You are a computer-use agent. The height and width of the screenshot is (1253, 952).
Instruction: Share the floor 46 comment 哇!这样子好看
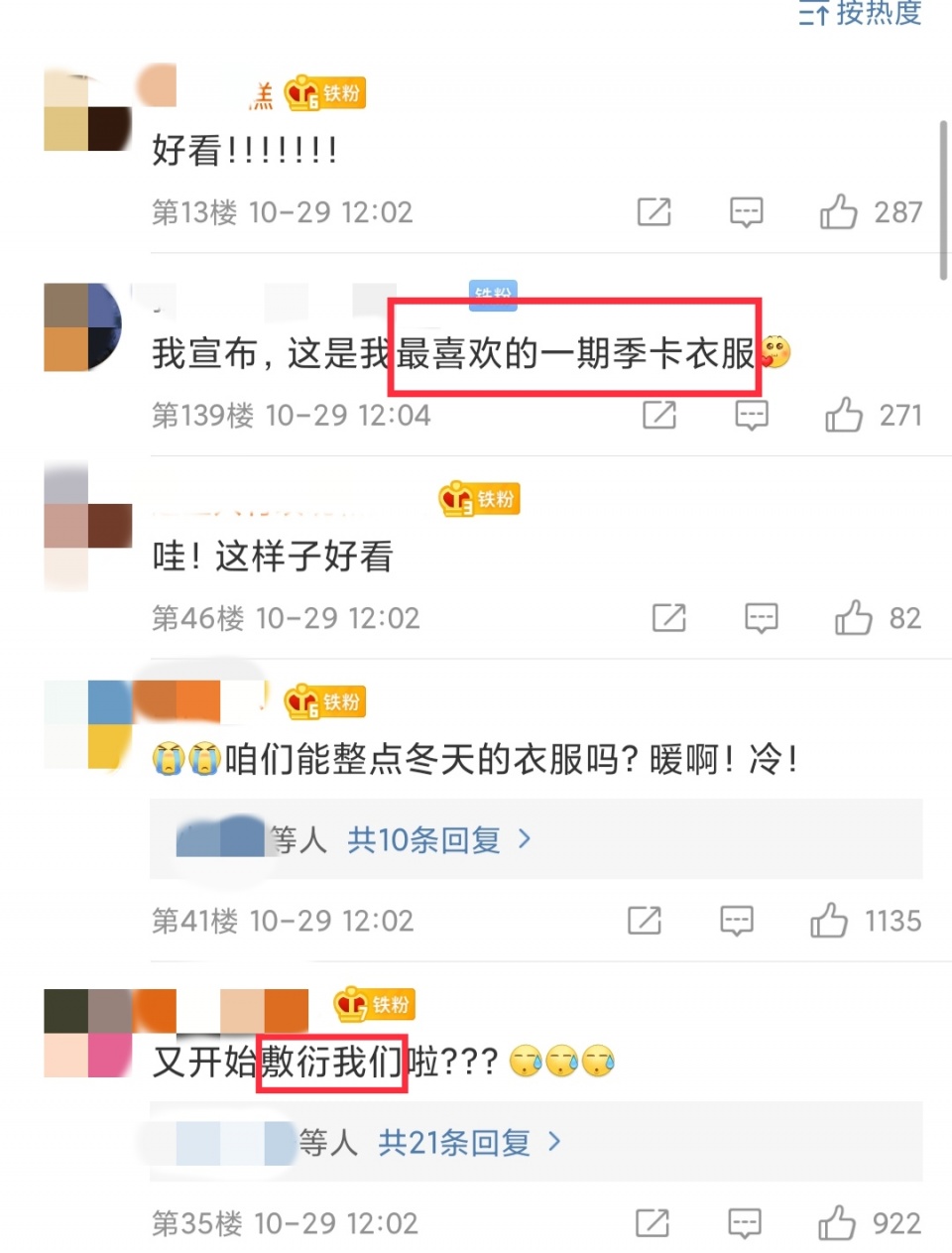(669, 618)
